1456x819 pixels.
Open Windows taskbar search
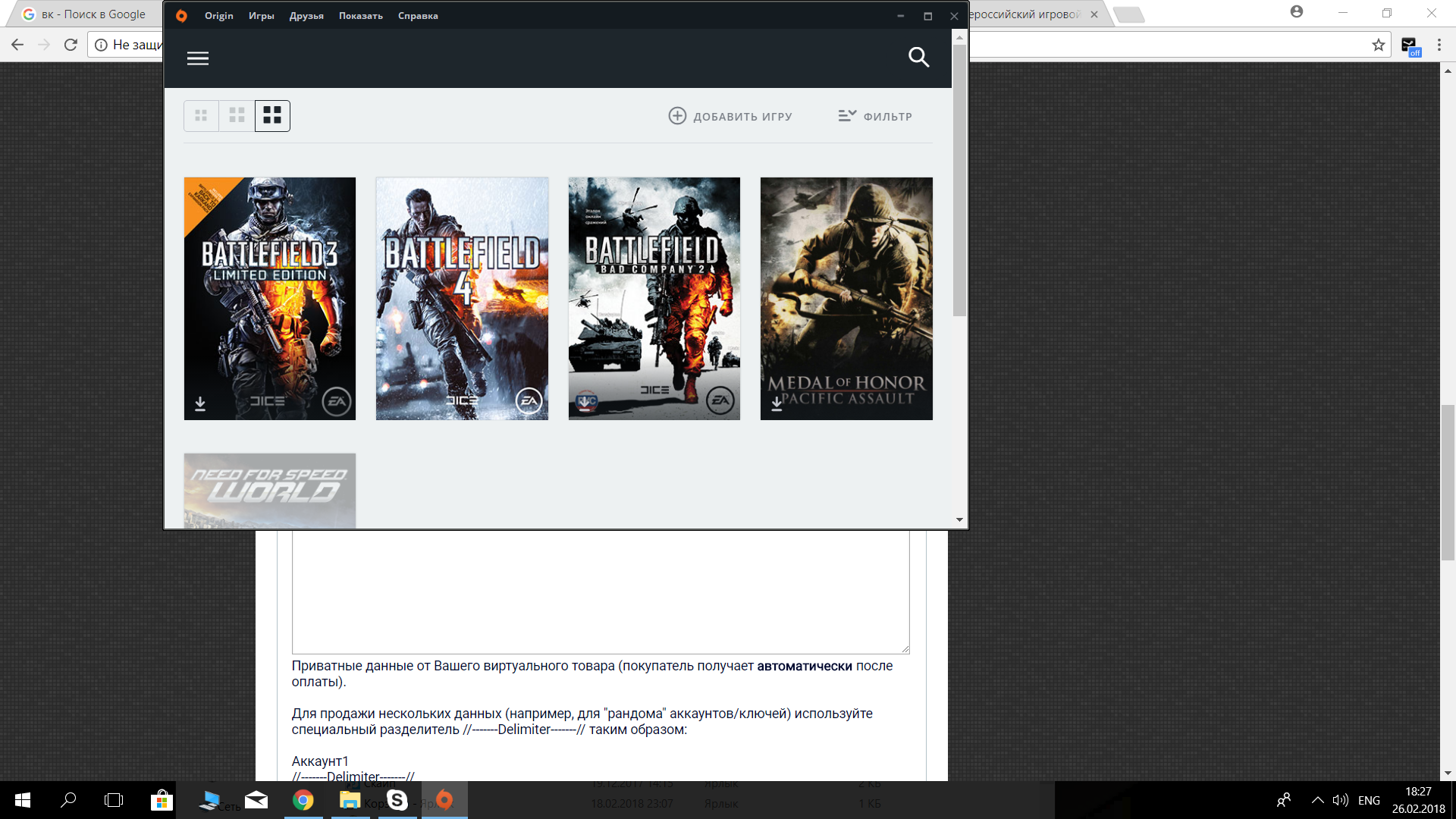(68, 800)
